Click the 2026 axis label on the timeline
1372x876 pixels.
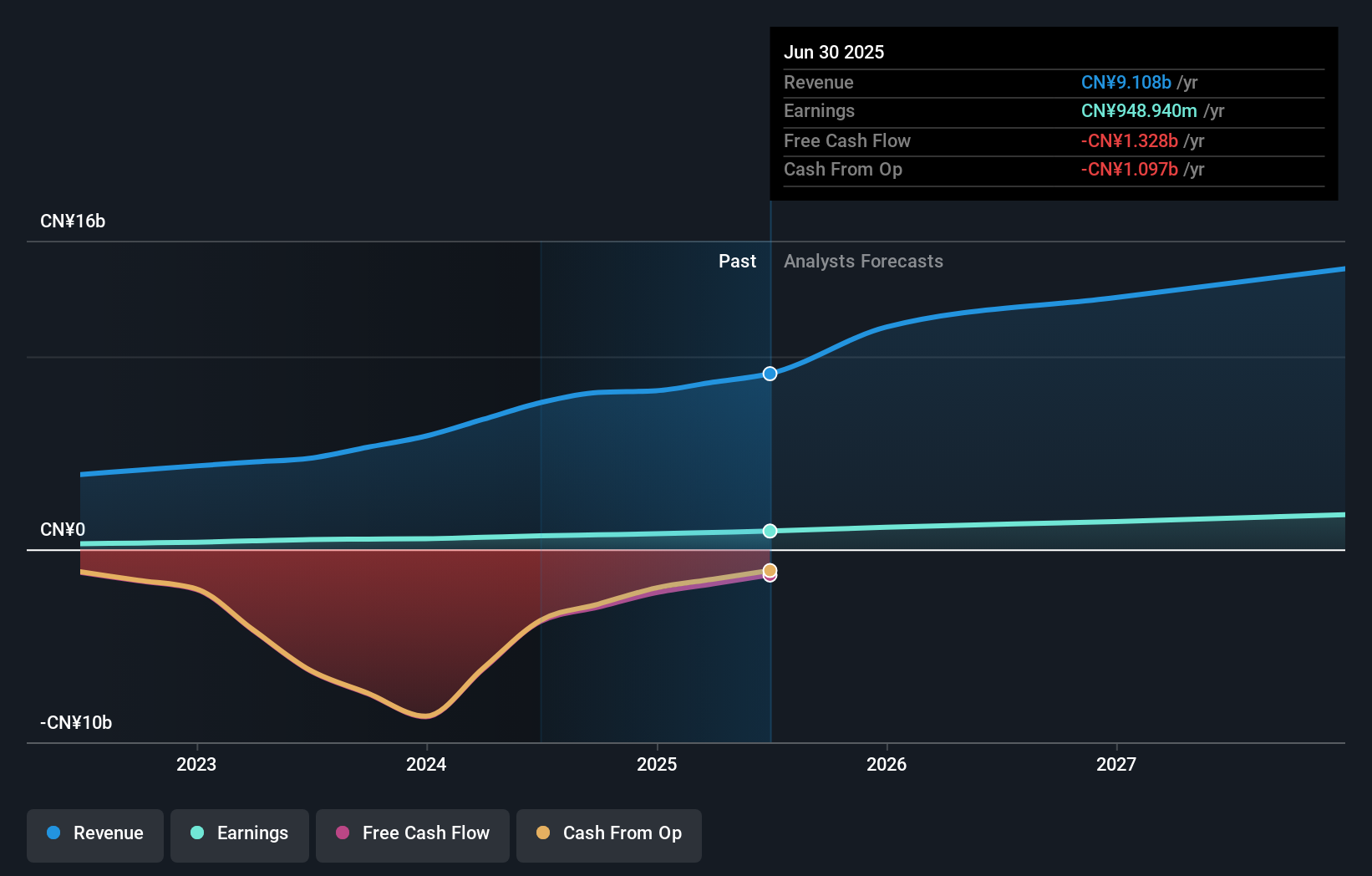pyautogui.click(x=887, y=763)
